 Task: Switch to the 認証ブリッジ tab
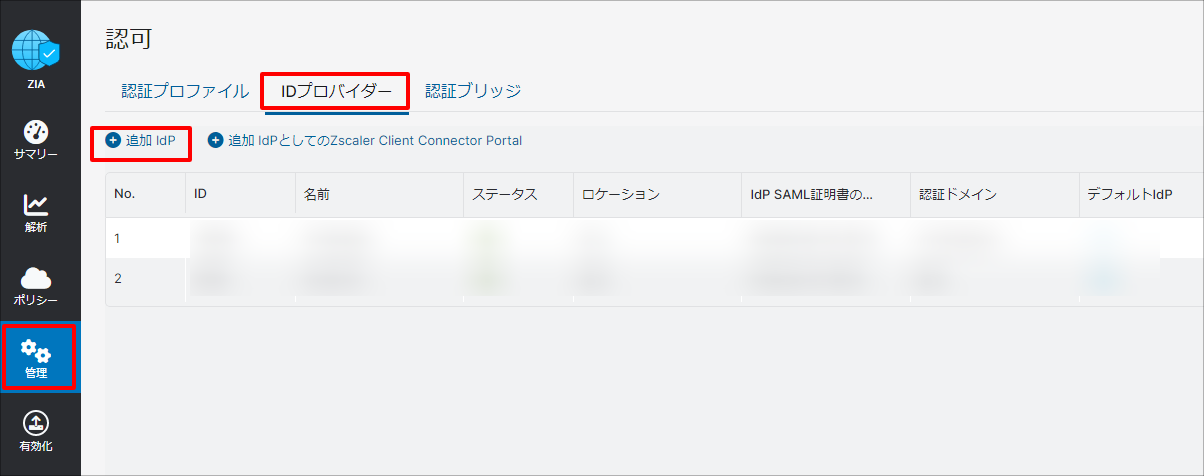click(x=473, y=91)
